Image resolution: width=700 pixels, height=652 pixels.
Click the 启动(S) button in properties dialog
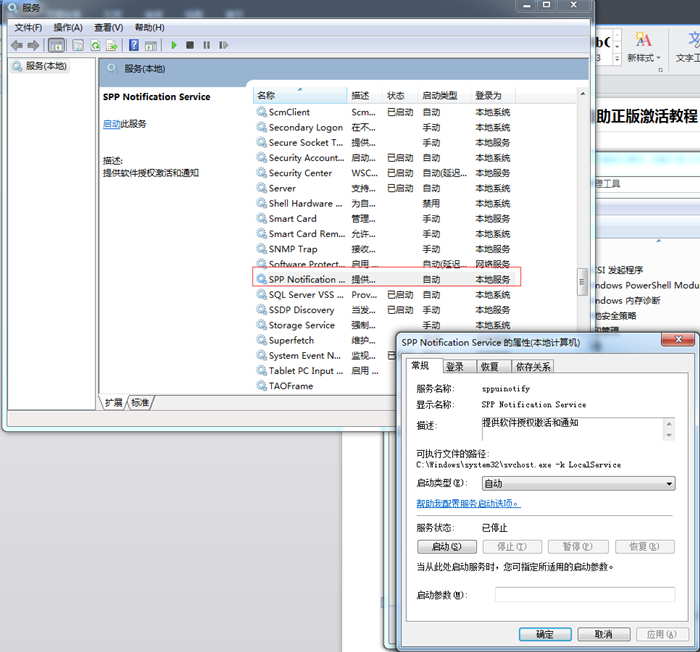pyautogui.click(x=446, y=547)
